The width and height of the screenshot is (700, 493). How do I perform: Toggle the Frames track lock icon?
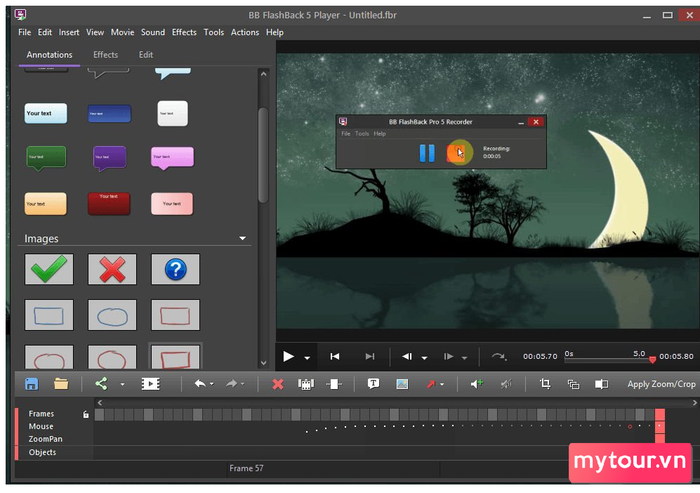(86, 414)
